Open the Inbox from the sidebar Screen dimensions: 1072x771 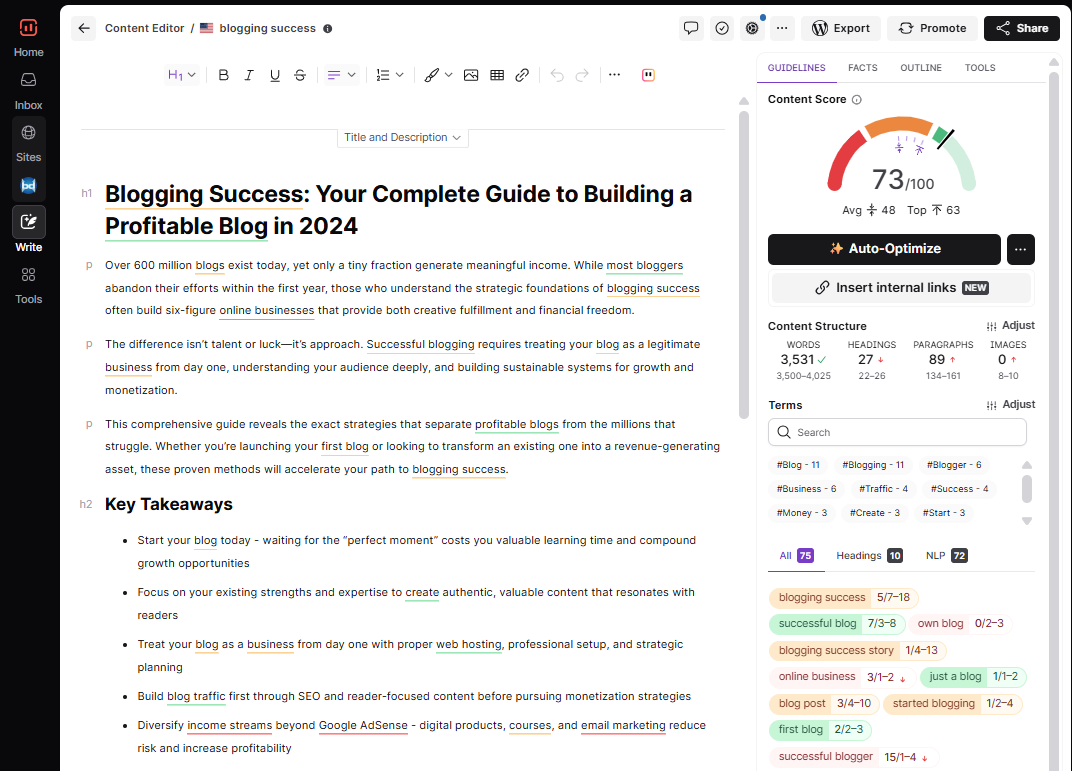point(28,88)
